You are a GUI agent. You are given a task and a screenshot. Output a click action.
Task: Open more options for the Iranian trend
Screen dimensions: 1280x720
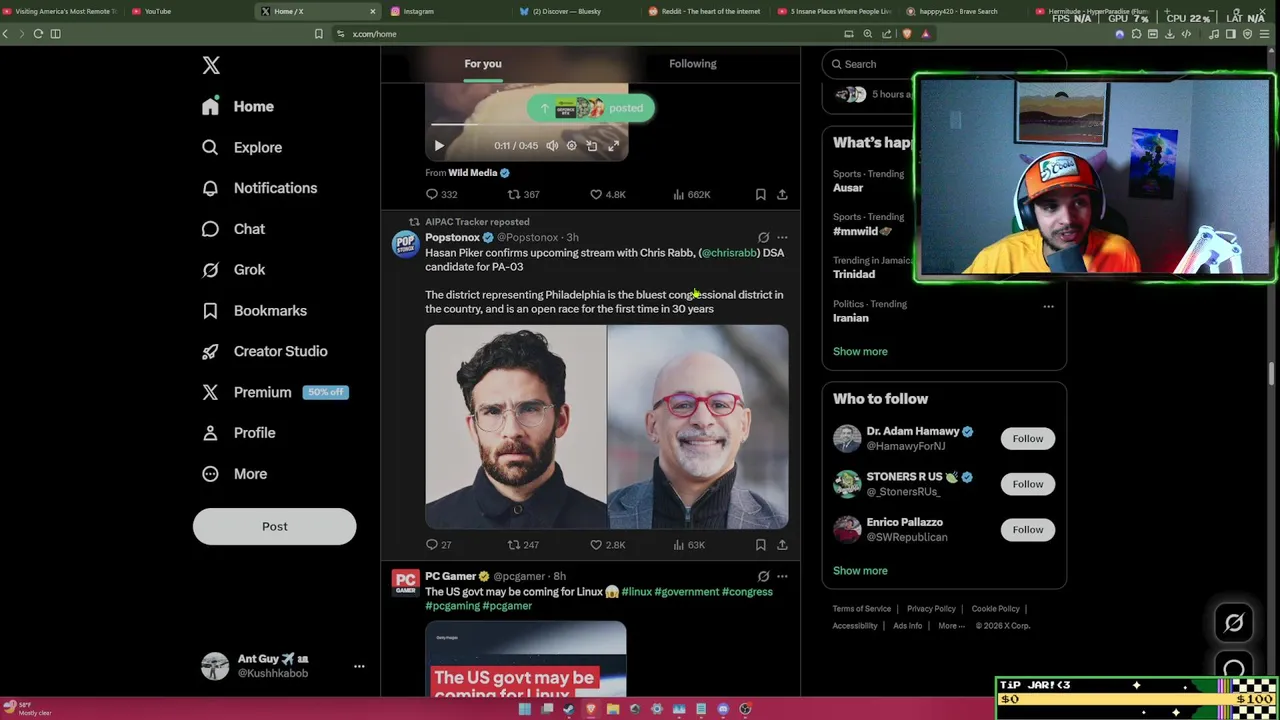(x=1048, y=306)
